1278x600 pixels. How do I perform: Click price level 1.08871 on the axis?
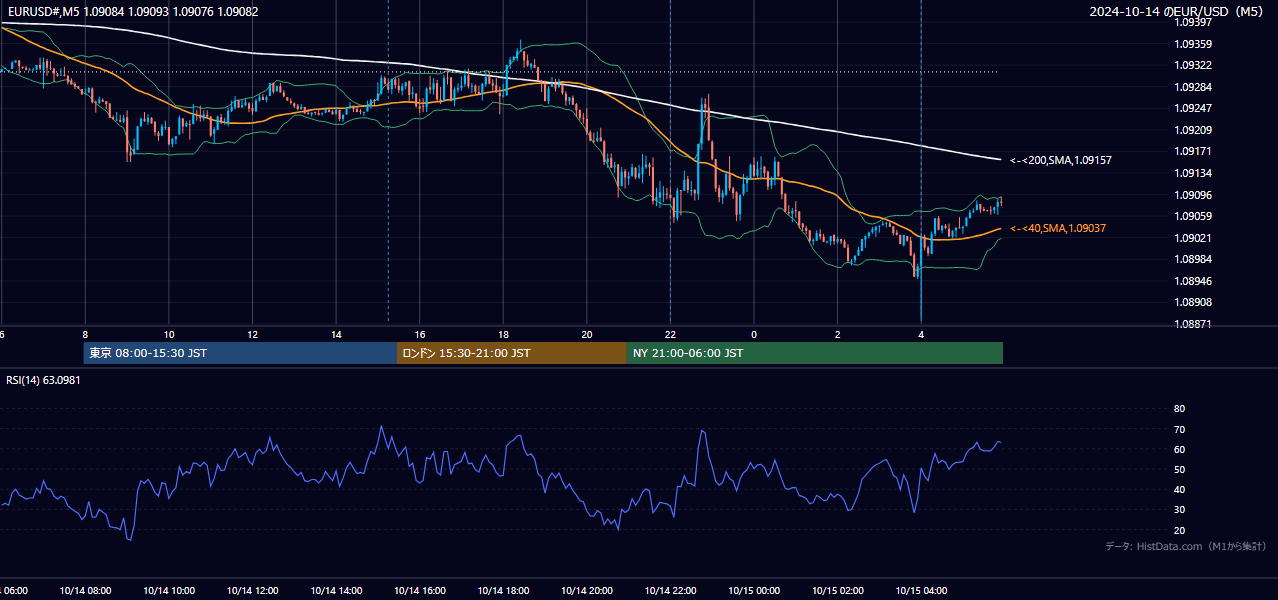coord(1193,324)
